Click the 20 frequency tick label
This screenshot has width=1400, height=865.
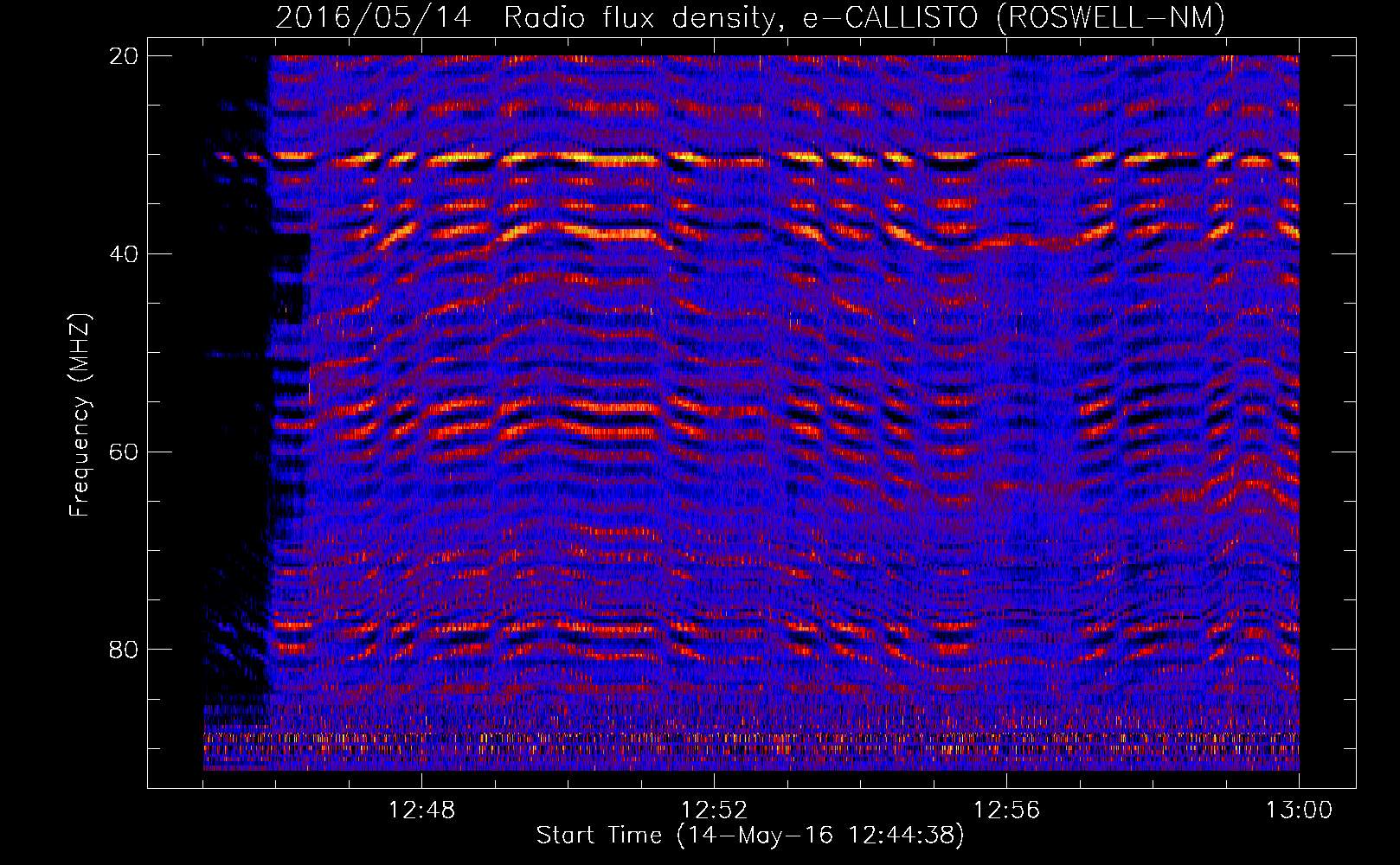coord(125,56)
